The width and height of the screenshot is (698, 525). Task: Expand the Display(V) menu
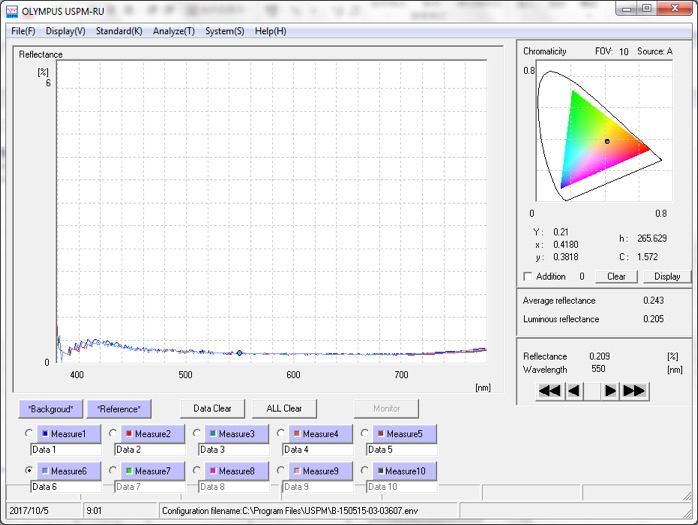[66, 31]
